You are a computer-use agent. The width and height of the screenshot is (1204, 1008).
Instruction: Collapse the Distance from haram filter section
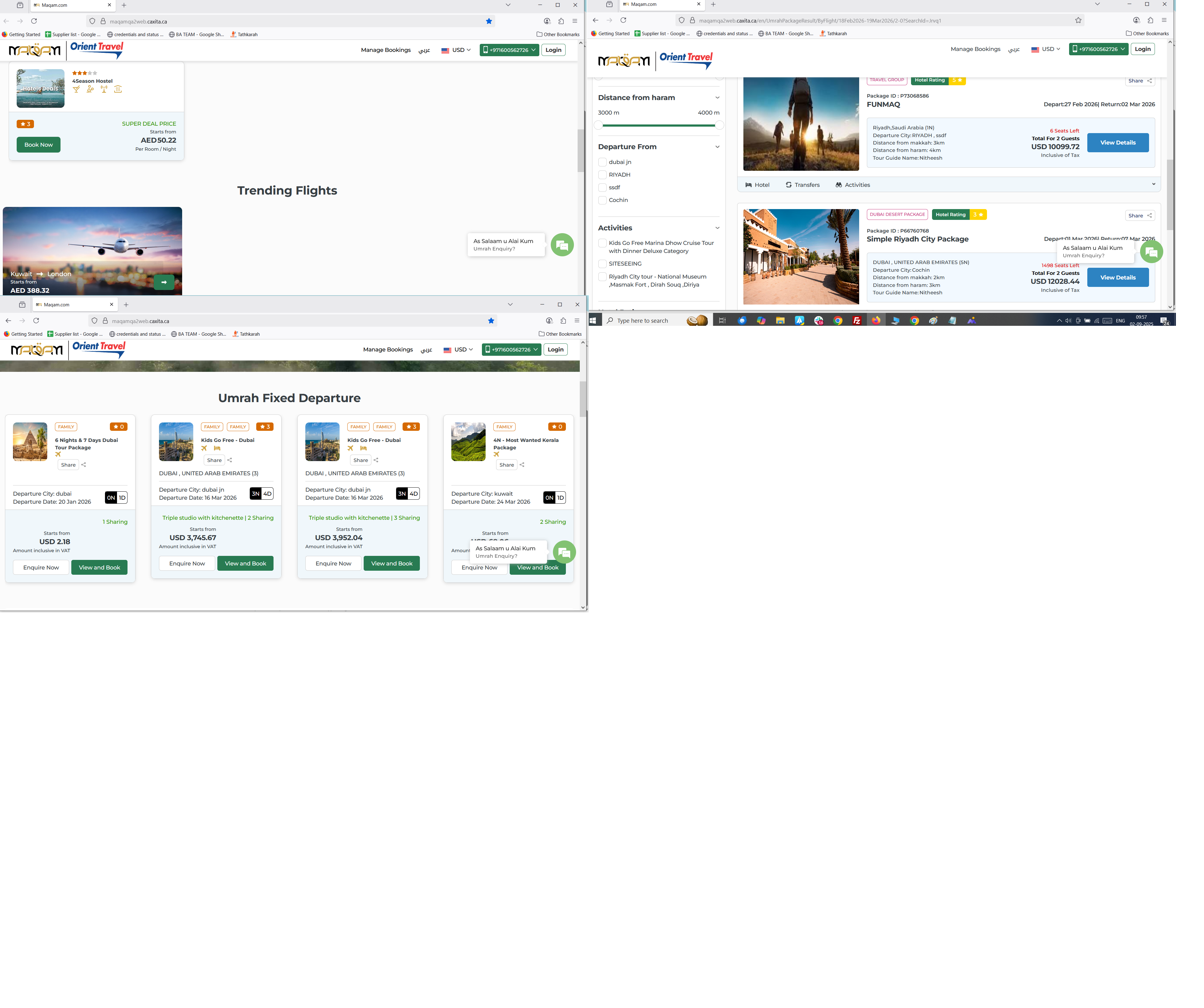click(717, 98)
